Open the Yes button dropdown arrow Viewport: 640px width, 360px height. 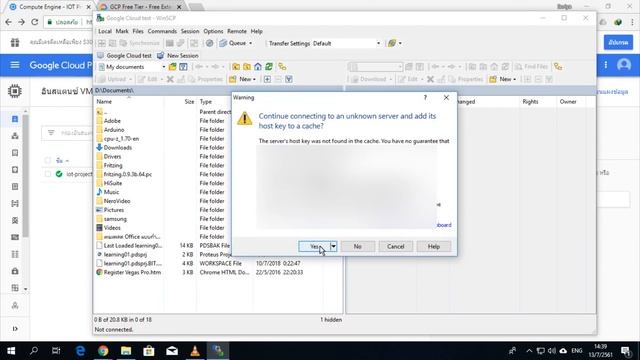[x=333, y=247]
